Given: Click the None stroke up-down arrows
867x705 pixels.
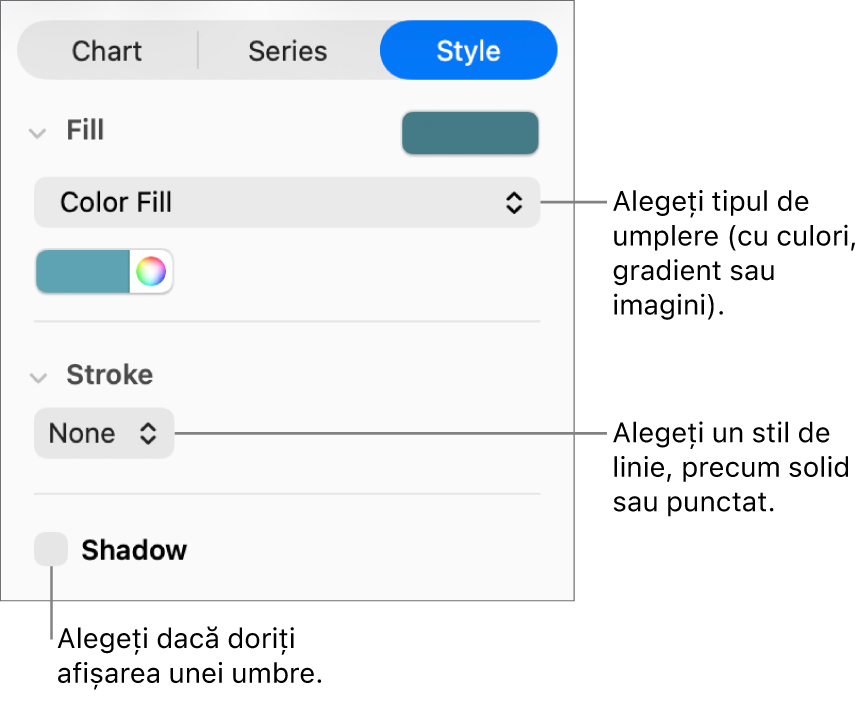Looking at the screenshot, I should 148,434.
